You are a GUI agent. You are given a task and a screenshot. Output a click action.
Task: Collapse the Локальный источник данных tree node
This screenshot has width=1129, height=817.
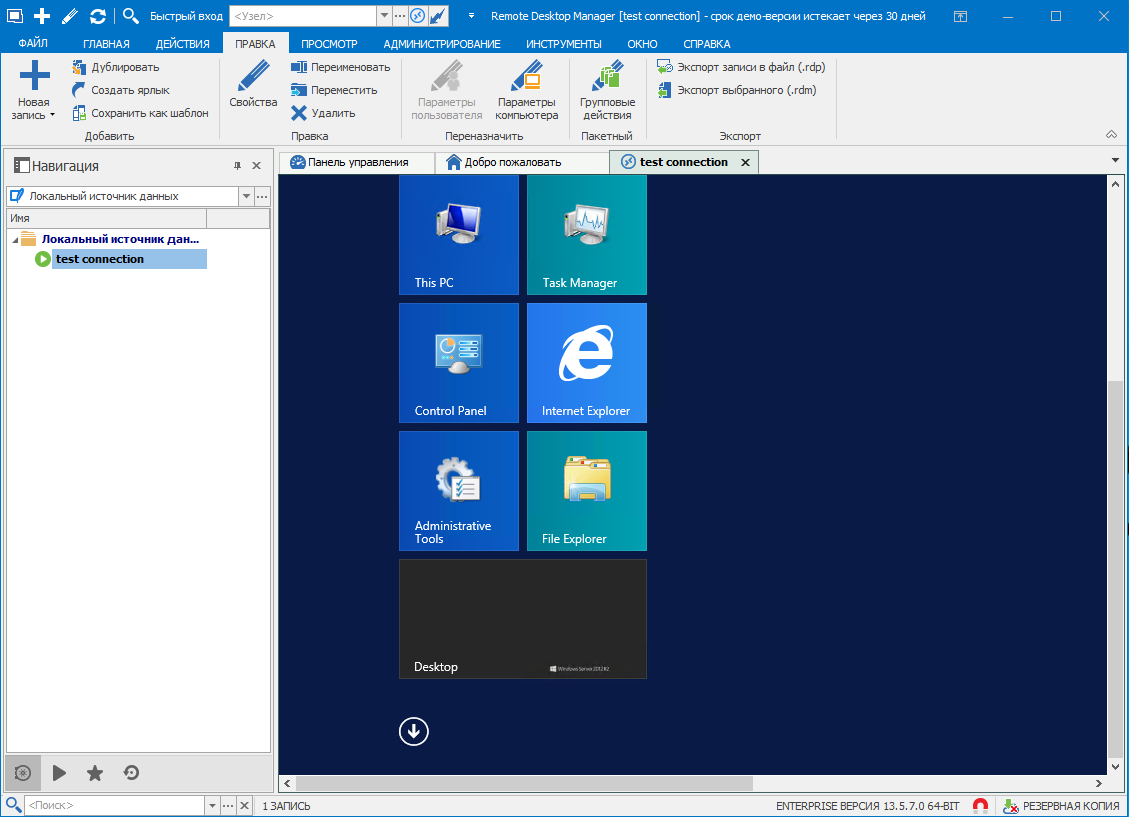coord(15,240)
